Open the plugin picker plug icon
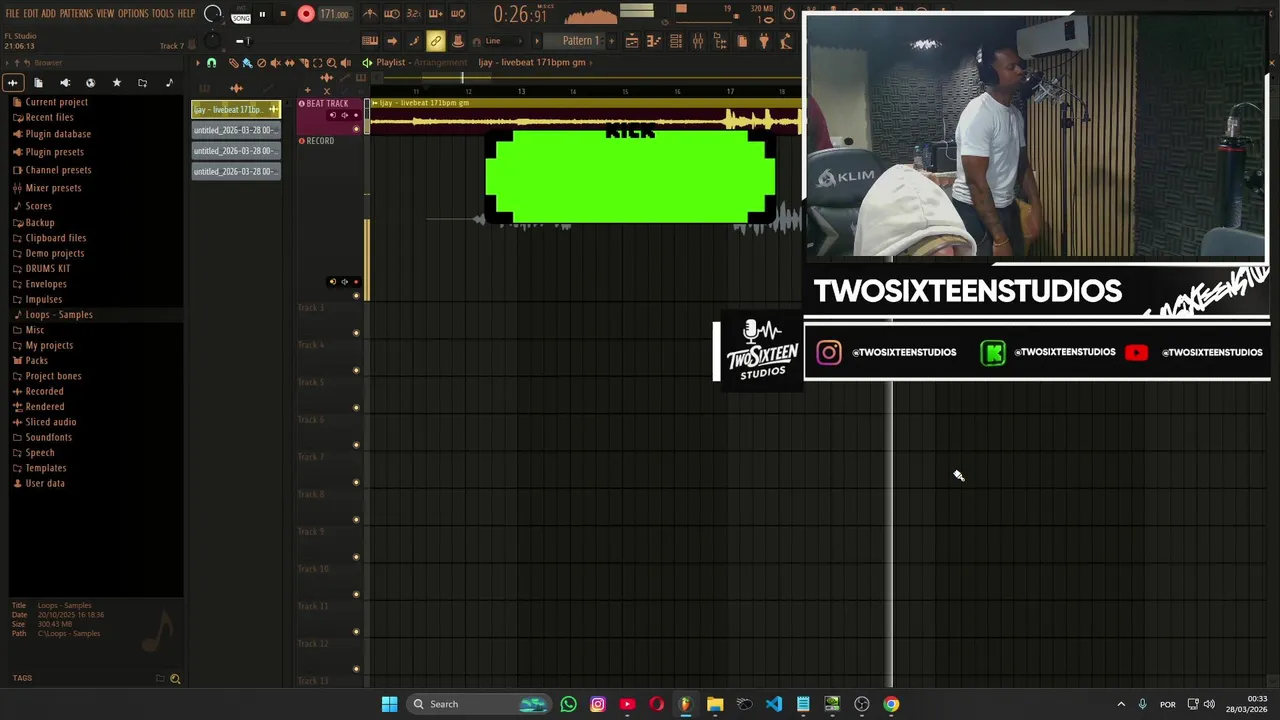The image size is (1280, 720). click(x=764, y=41)
